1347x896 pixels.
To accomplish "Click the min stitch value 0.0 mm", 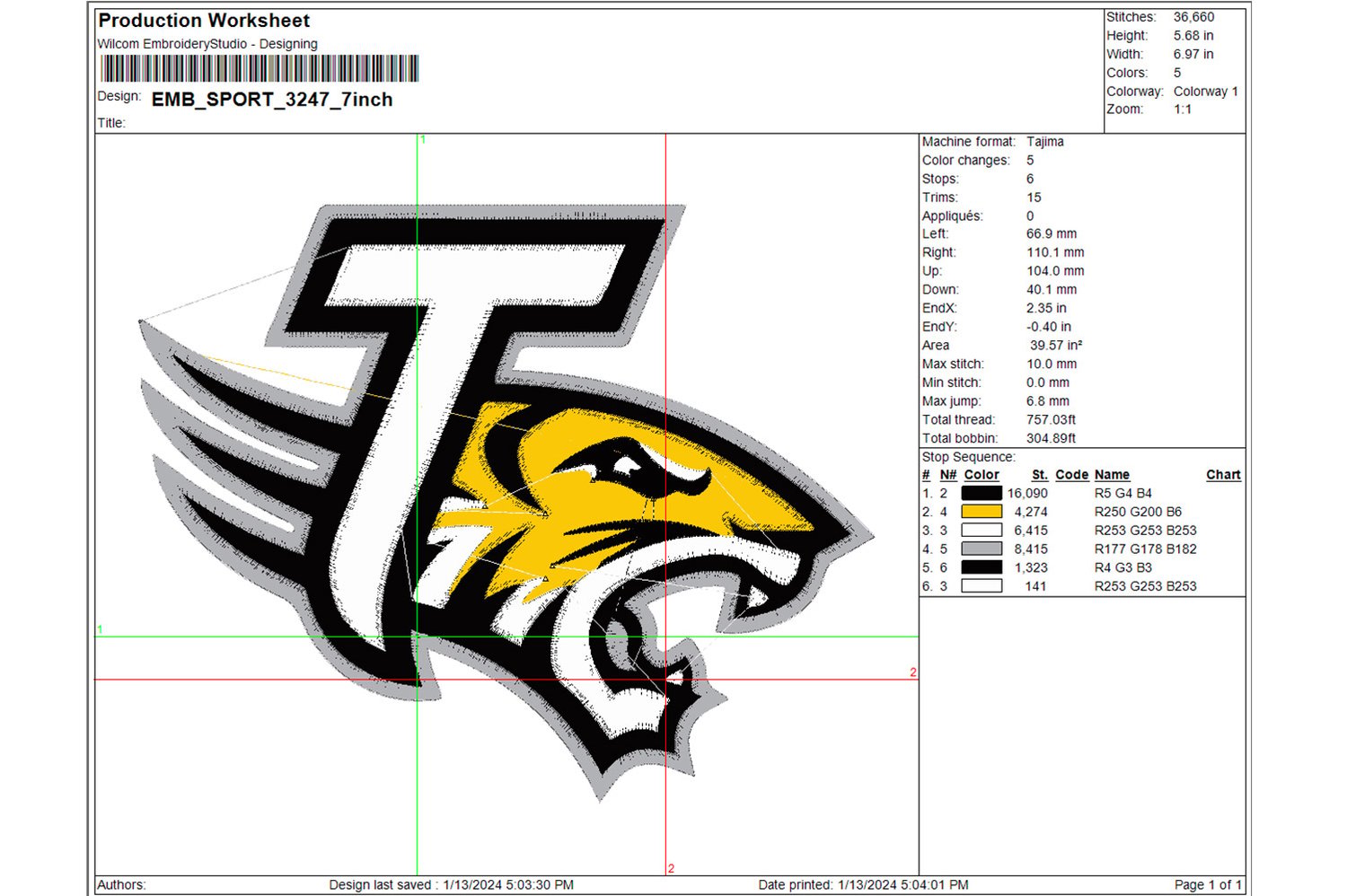I will [1048, 382].
